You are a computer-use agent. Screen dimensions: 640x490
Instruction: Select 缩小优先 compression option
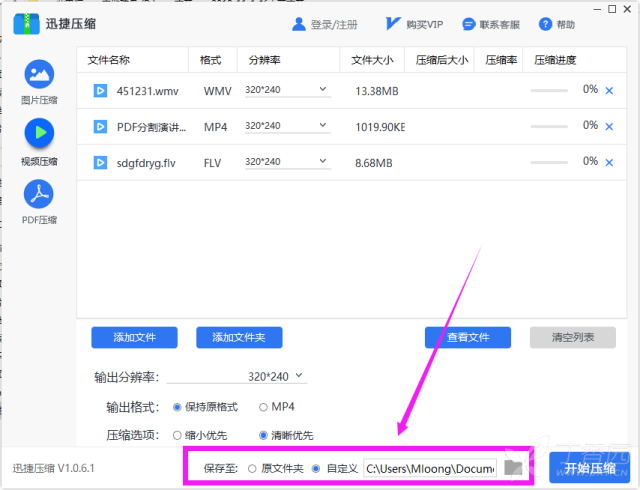[177, 436]
